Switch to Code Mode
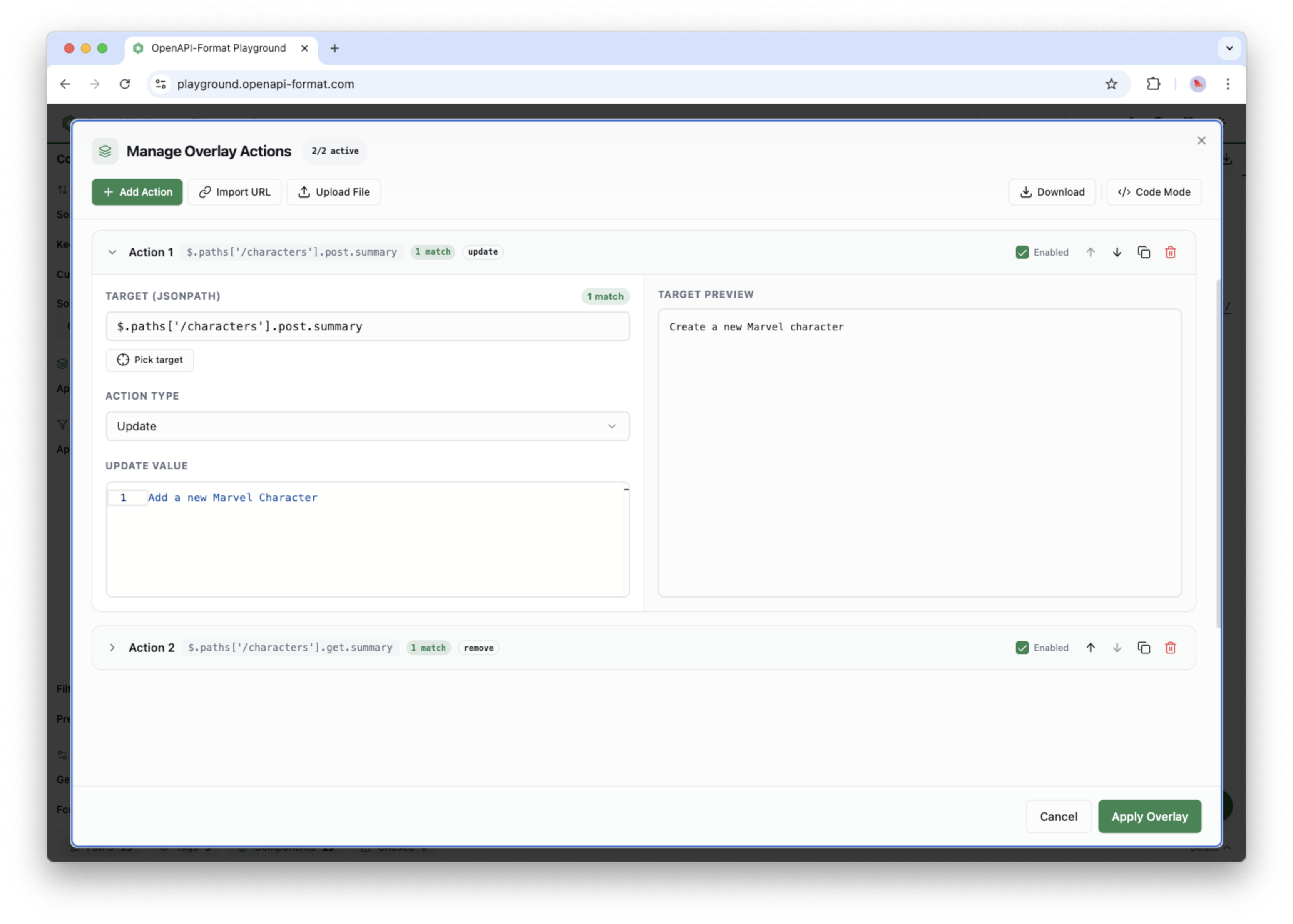This screenshot has height=924, width=1293. coord(1153,192)
